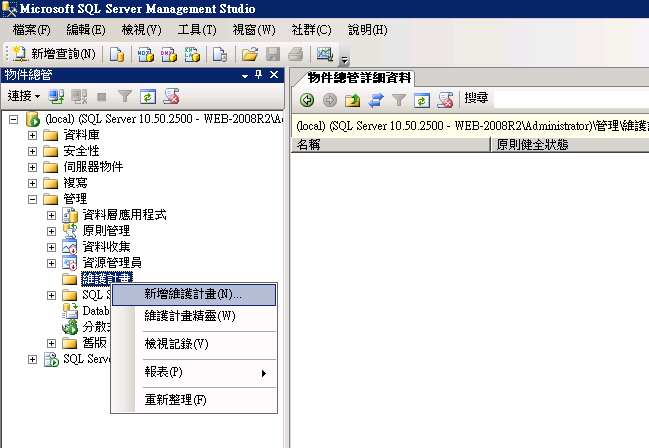
Task: Toggle auto-hide pin of Object Explorer
Action: 259,75
